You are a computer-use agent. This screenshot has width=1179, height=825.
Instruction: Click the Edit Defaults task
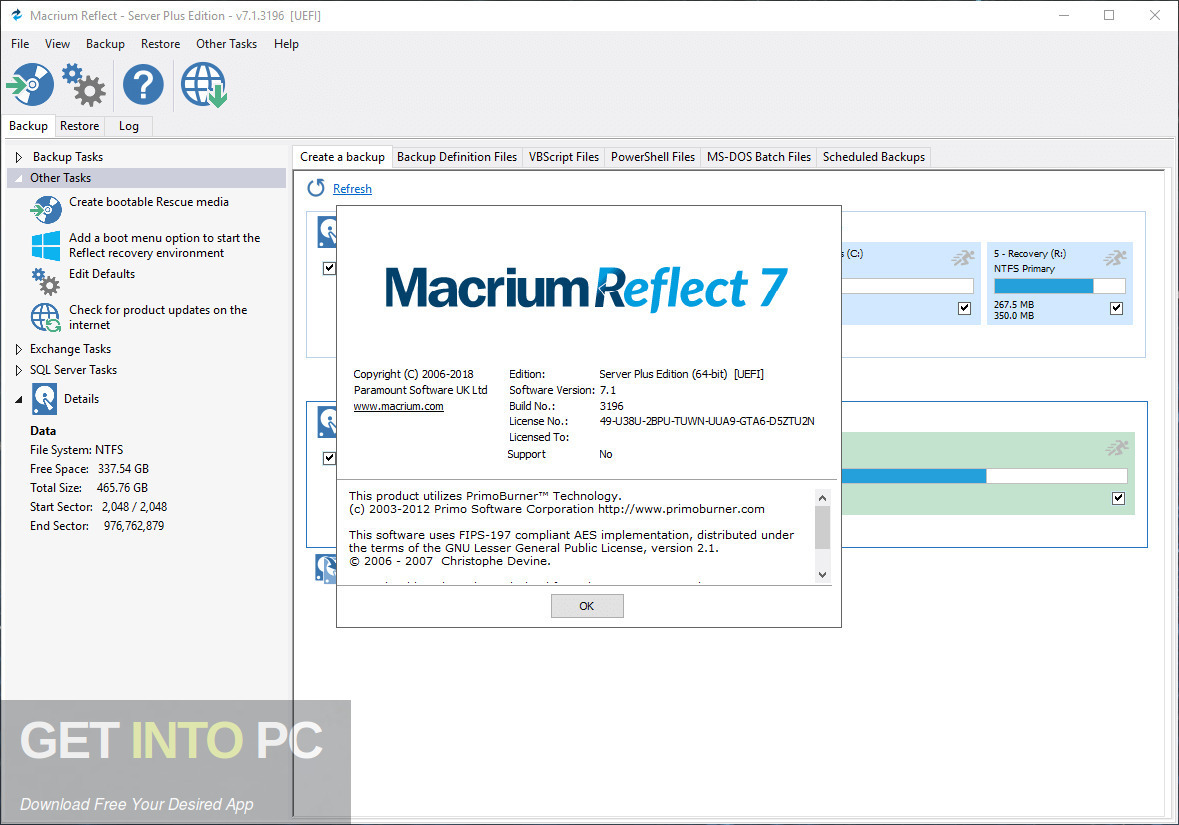click(x=102, y=274)
